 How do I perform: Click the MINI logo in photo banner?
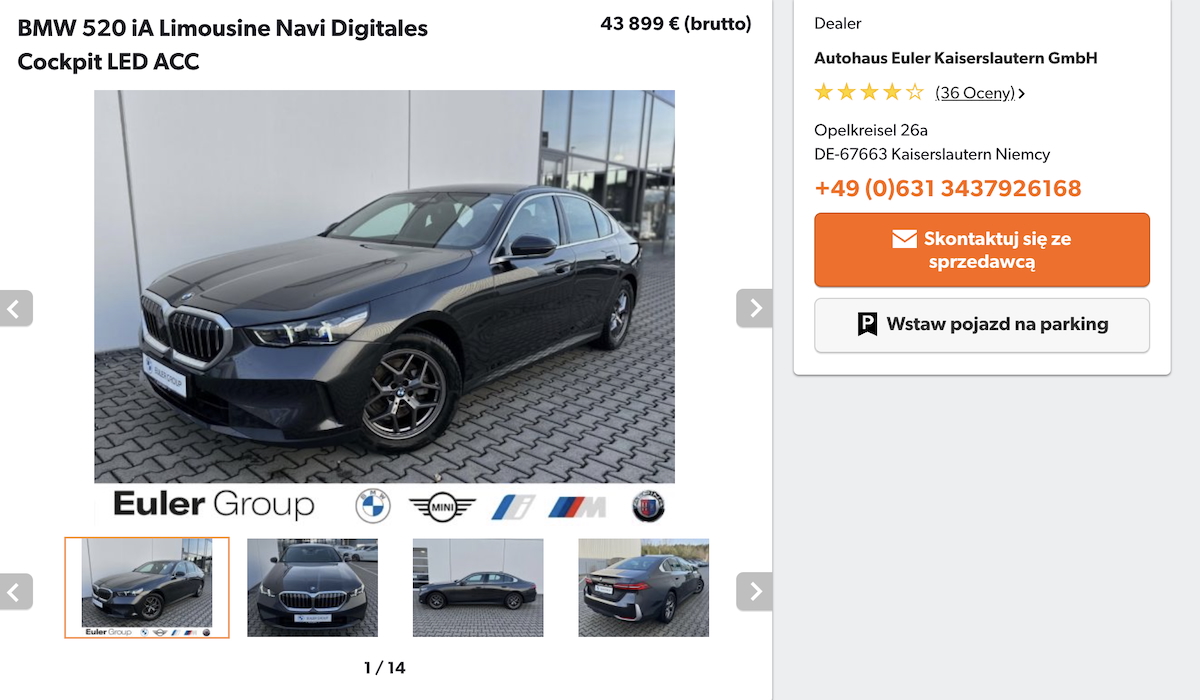(x=442, y=507)
